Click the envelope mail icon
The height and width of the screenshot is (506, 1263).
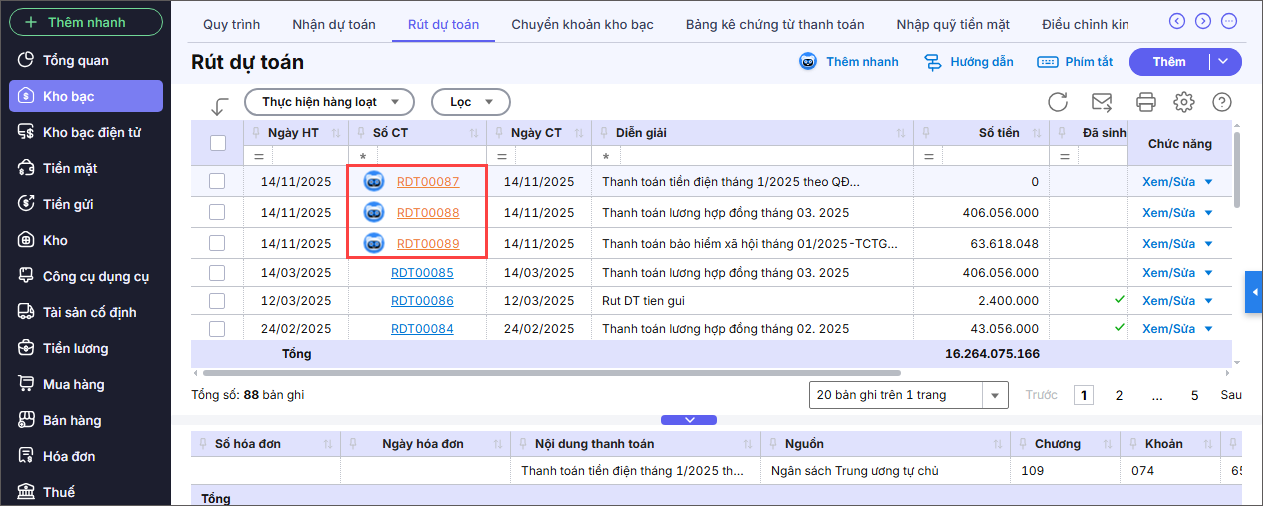(x=1102, y=102)
